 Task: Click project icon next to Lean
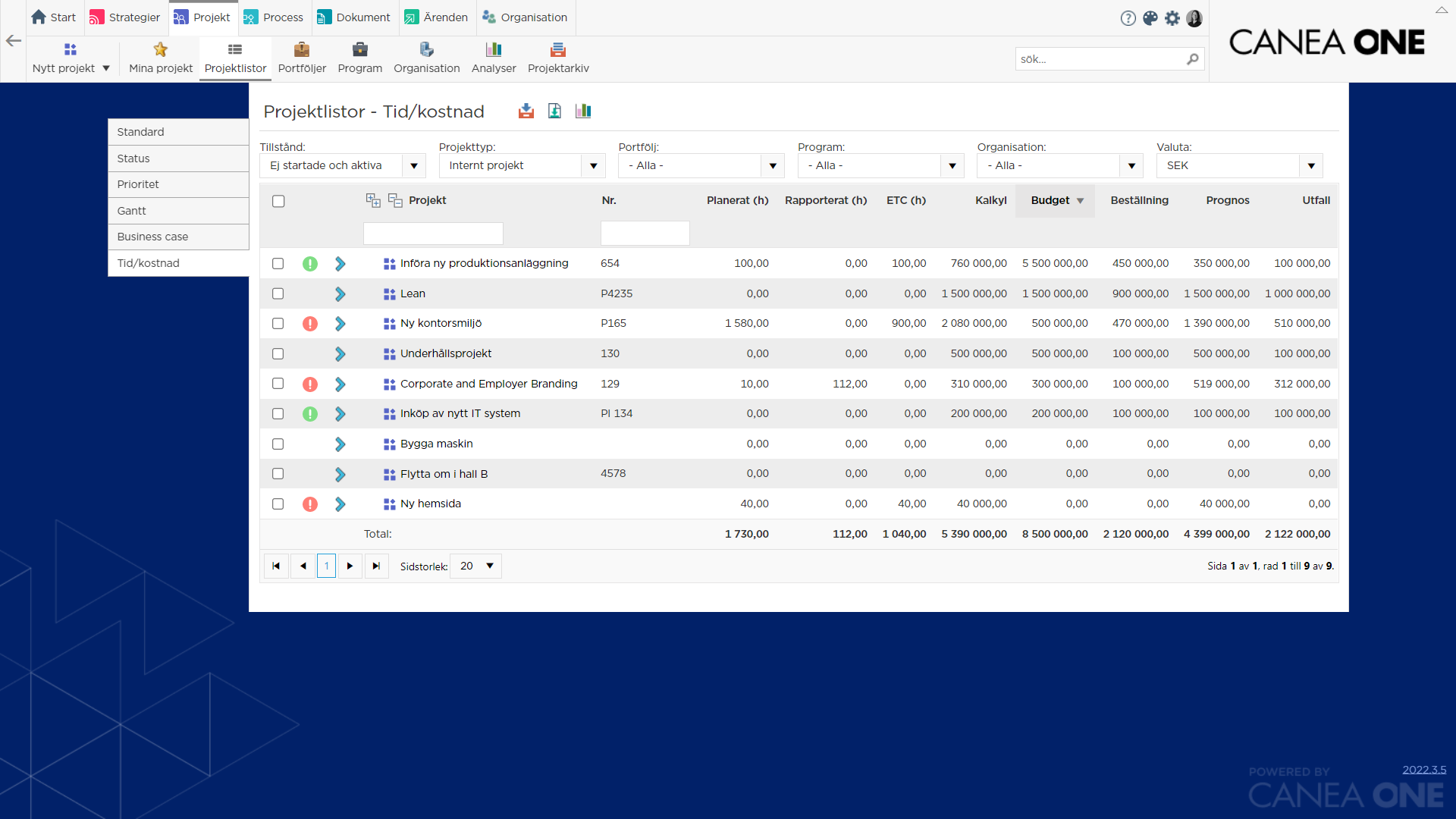click(390, 294)
